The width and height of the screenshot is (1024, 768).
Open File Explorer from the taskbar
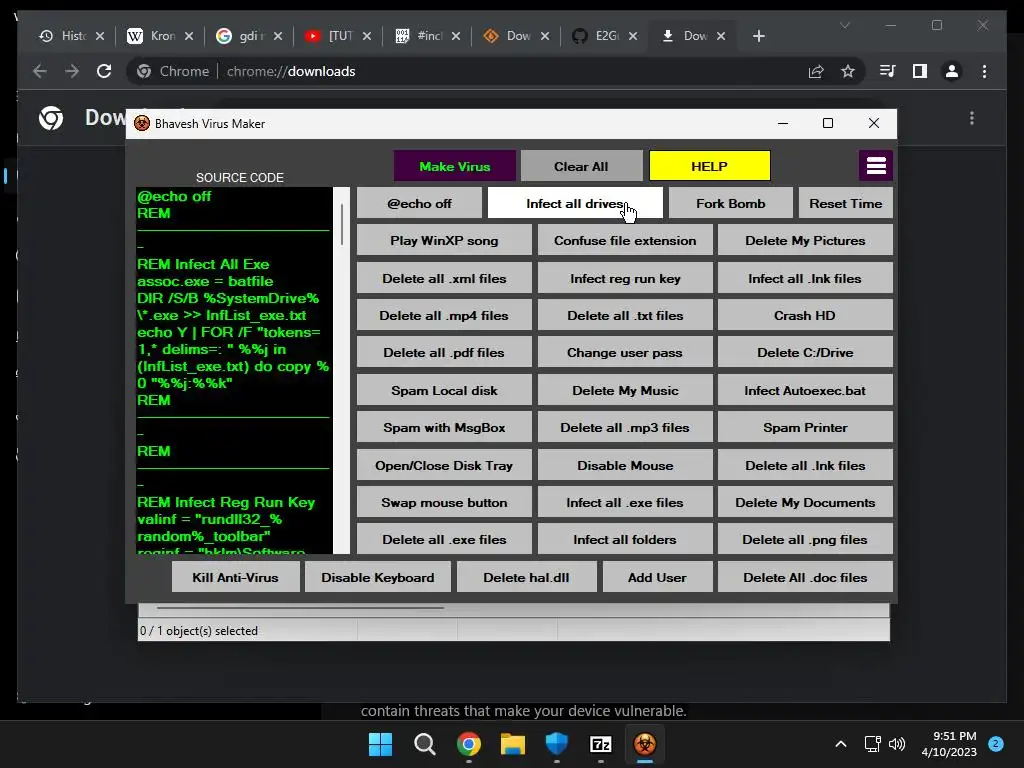point(513,744)
